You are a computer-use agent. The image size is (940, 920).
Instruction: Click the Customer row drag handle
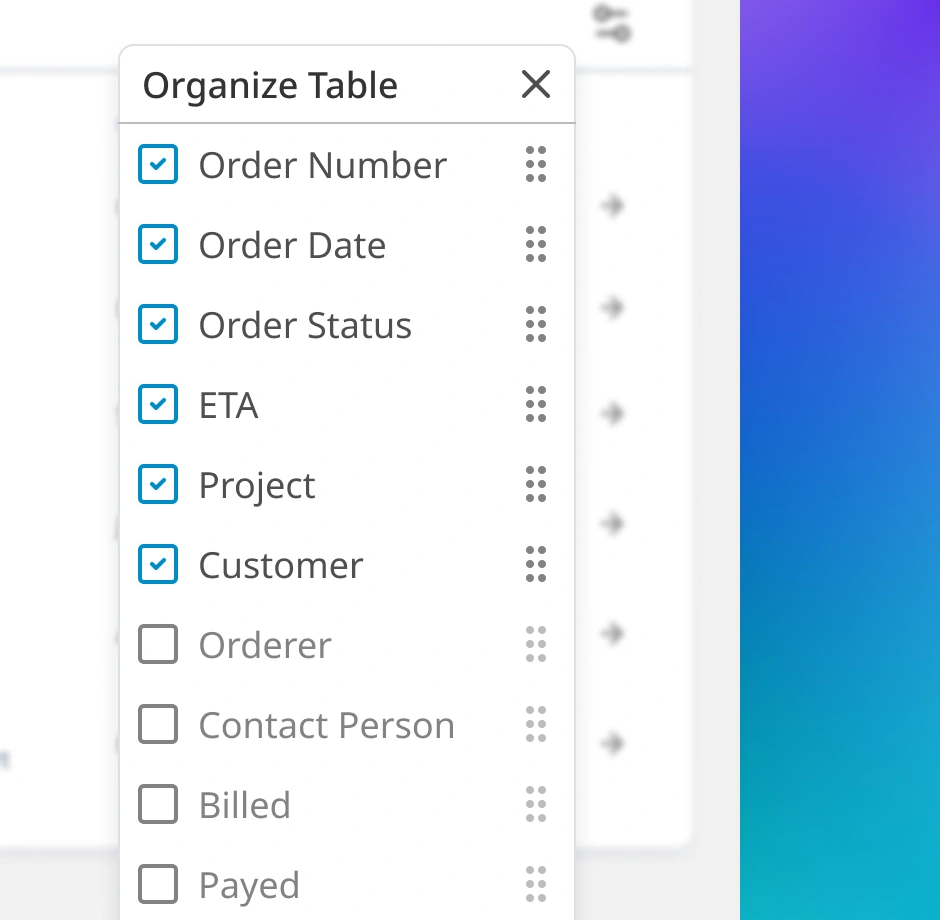click(536, 564)
